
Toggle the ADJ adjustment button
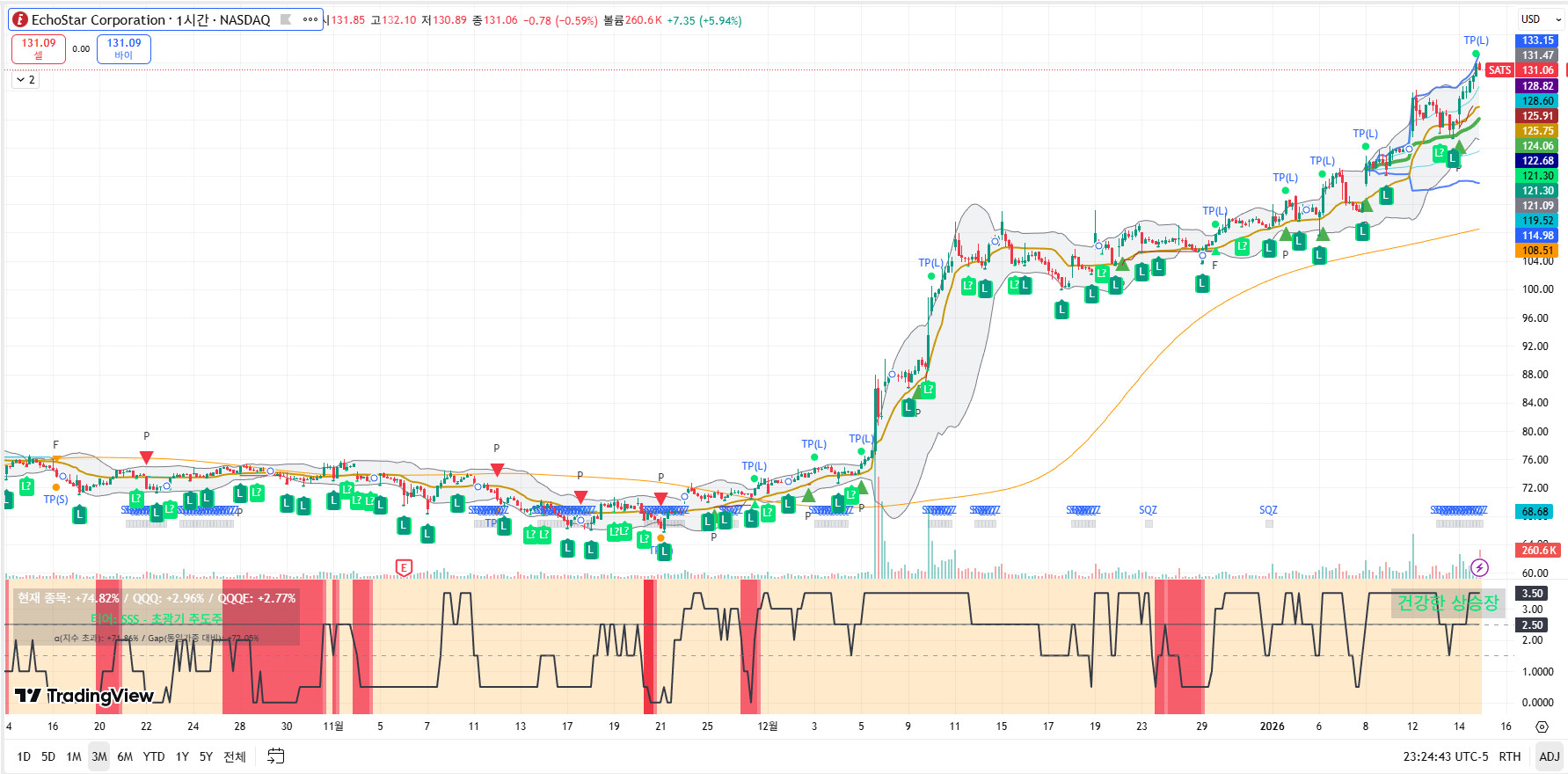tap(1550, 756)
